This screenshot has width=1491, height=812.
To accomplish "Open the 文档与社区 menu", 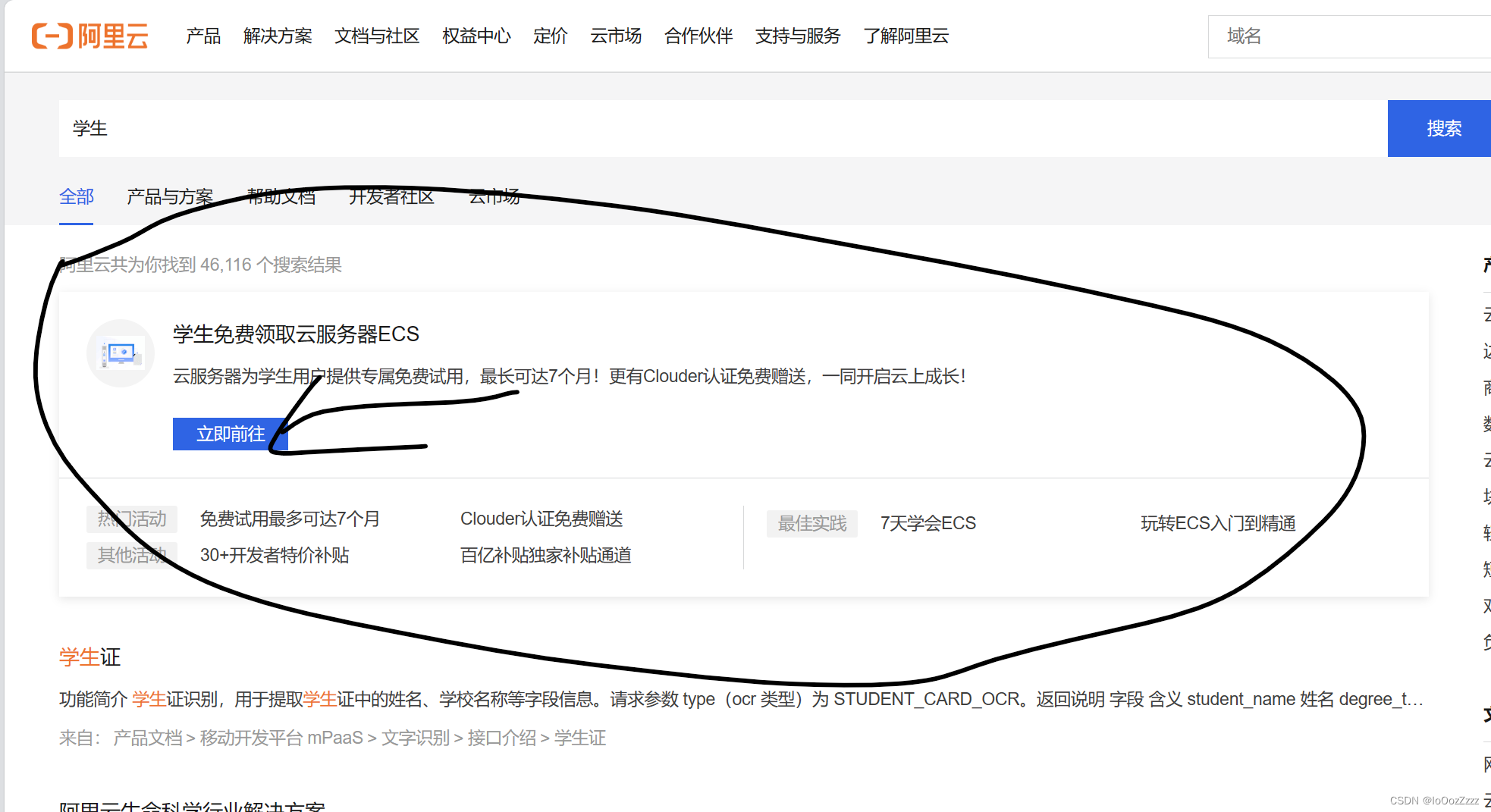I will point(377,36).
